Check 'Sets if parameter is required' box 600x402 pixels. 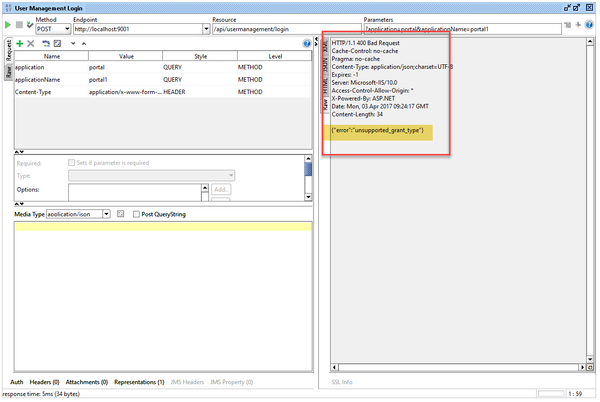[70, 162]
